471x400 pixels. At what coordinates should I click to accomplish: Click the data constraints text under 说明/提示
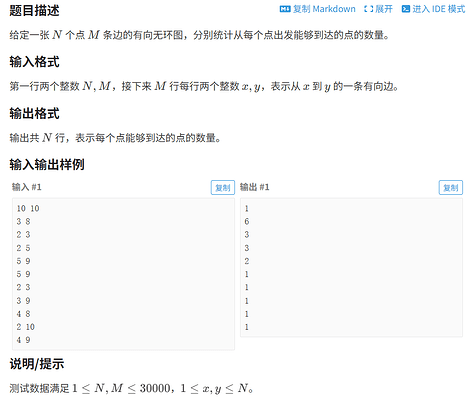pyautogui.click(x=131, y=388)
